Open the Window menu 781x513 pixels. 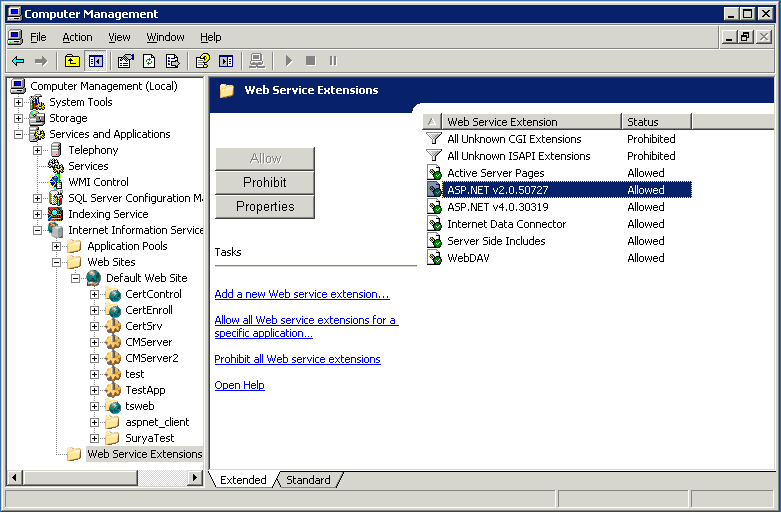click(x=165, y=37)
